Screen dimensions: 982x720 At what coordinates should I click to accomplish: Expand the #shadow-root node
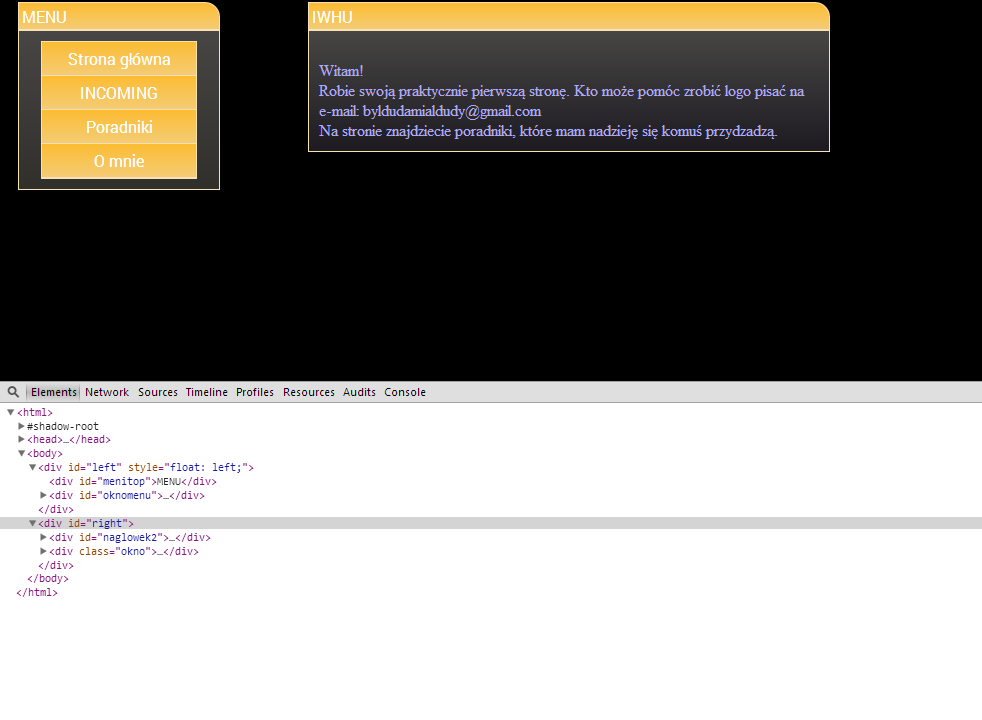21,426
